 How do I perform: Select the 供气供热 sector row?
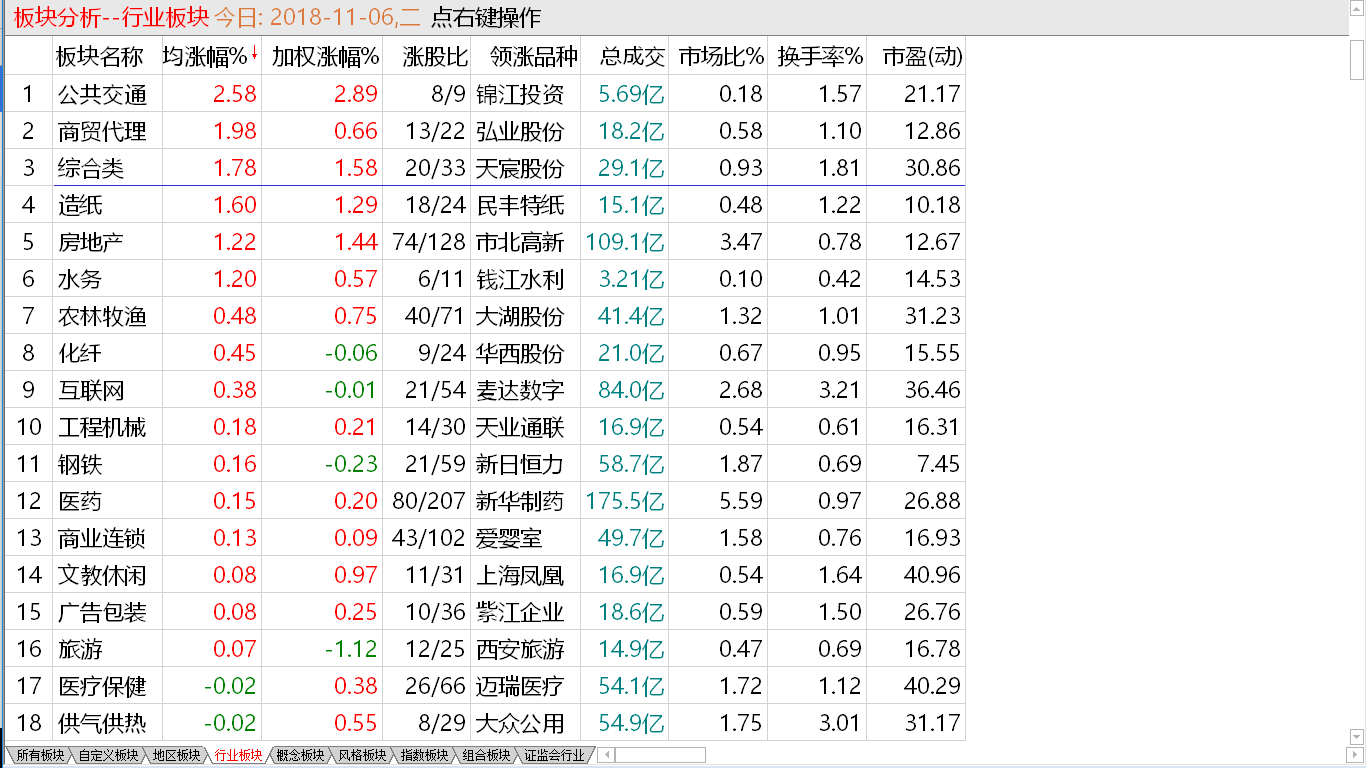point(486,723)
